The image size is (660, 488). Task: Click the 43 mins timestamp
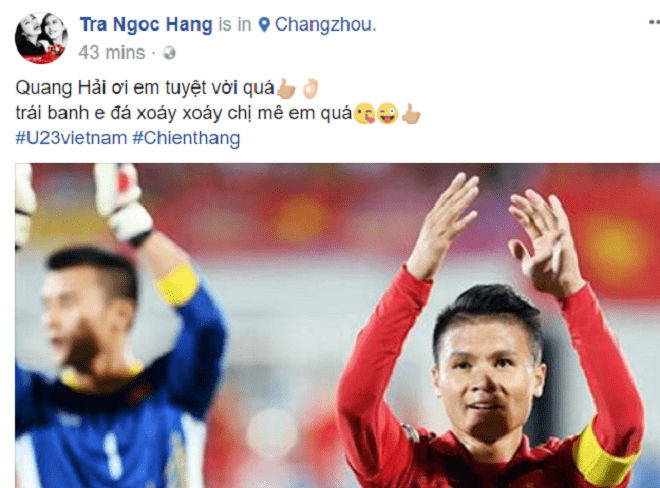click(x=112, y=53)
